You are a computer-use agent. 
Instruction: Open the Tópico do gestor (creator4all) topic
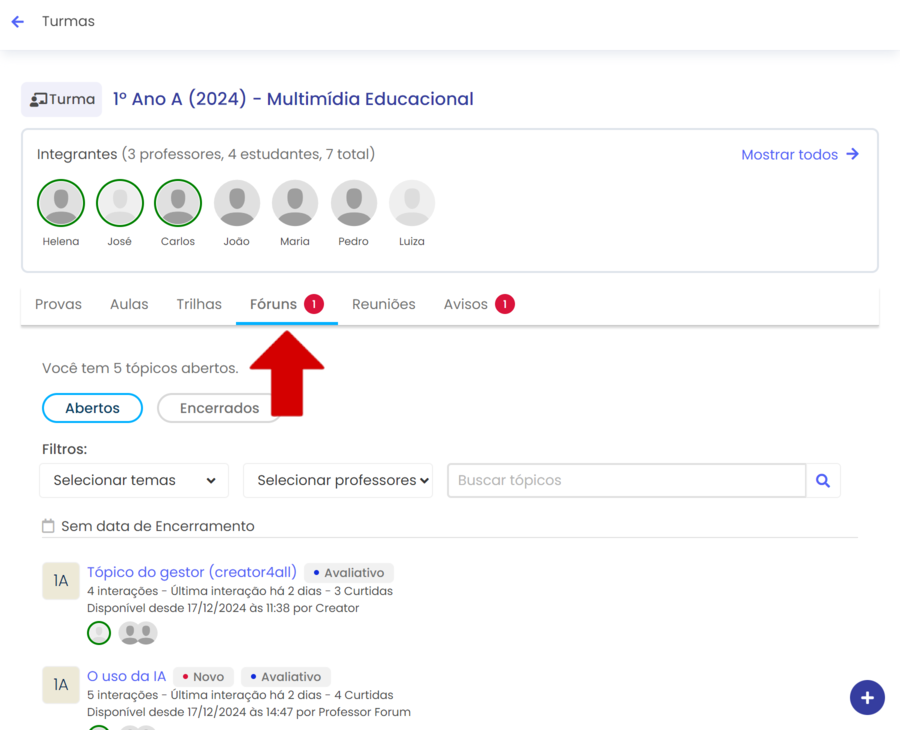192,572
